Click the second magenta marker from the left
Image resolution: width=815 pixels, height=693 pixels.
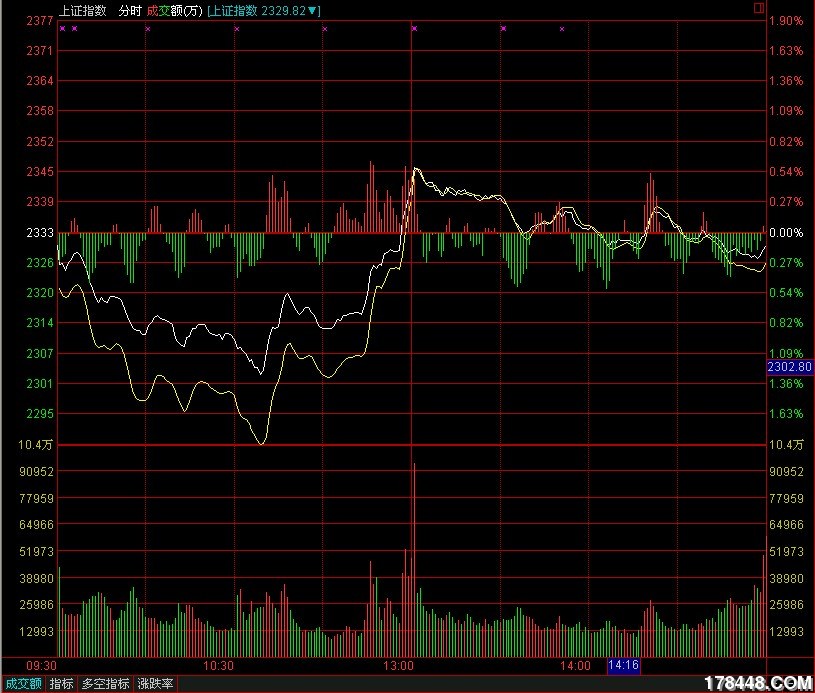pyautogui.click(x=74, y=29)
